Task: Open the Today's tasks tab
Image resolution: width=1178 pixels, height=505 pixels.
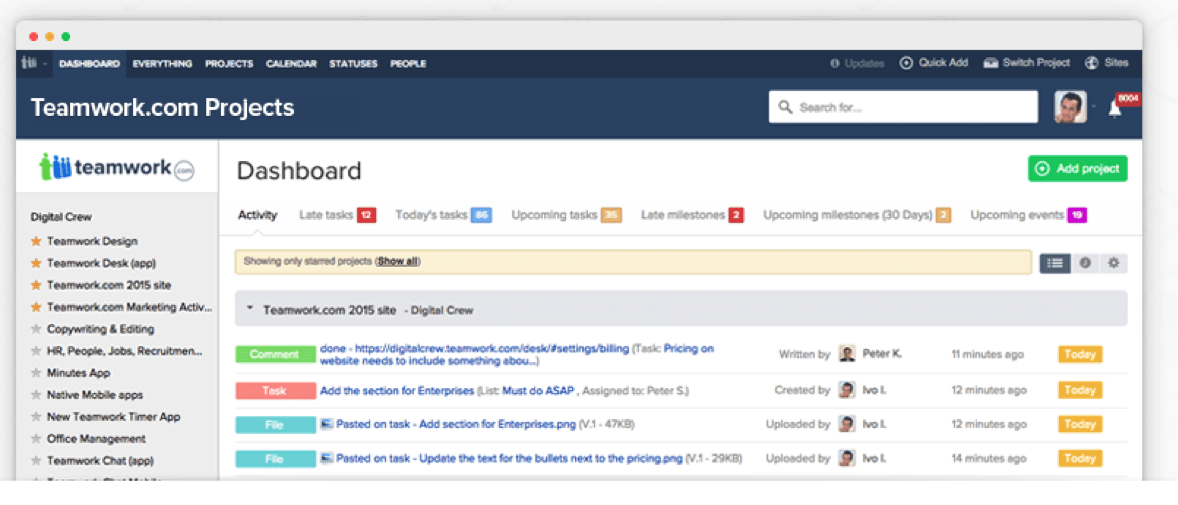Action: click(x=443, y=216)
